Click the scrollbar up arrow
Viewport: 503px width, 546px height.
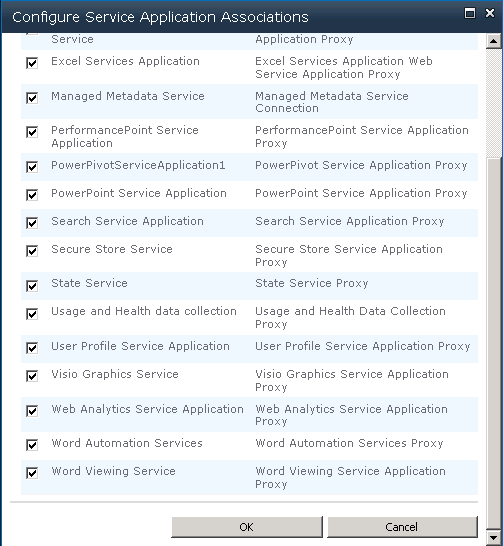pyautogui.click(x=494, y=41)
